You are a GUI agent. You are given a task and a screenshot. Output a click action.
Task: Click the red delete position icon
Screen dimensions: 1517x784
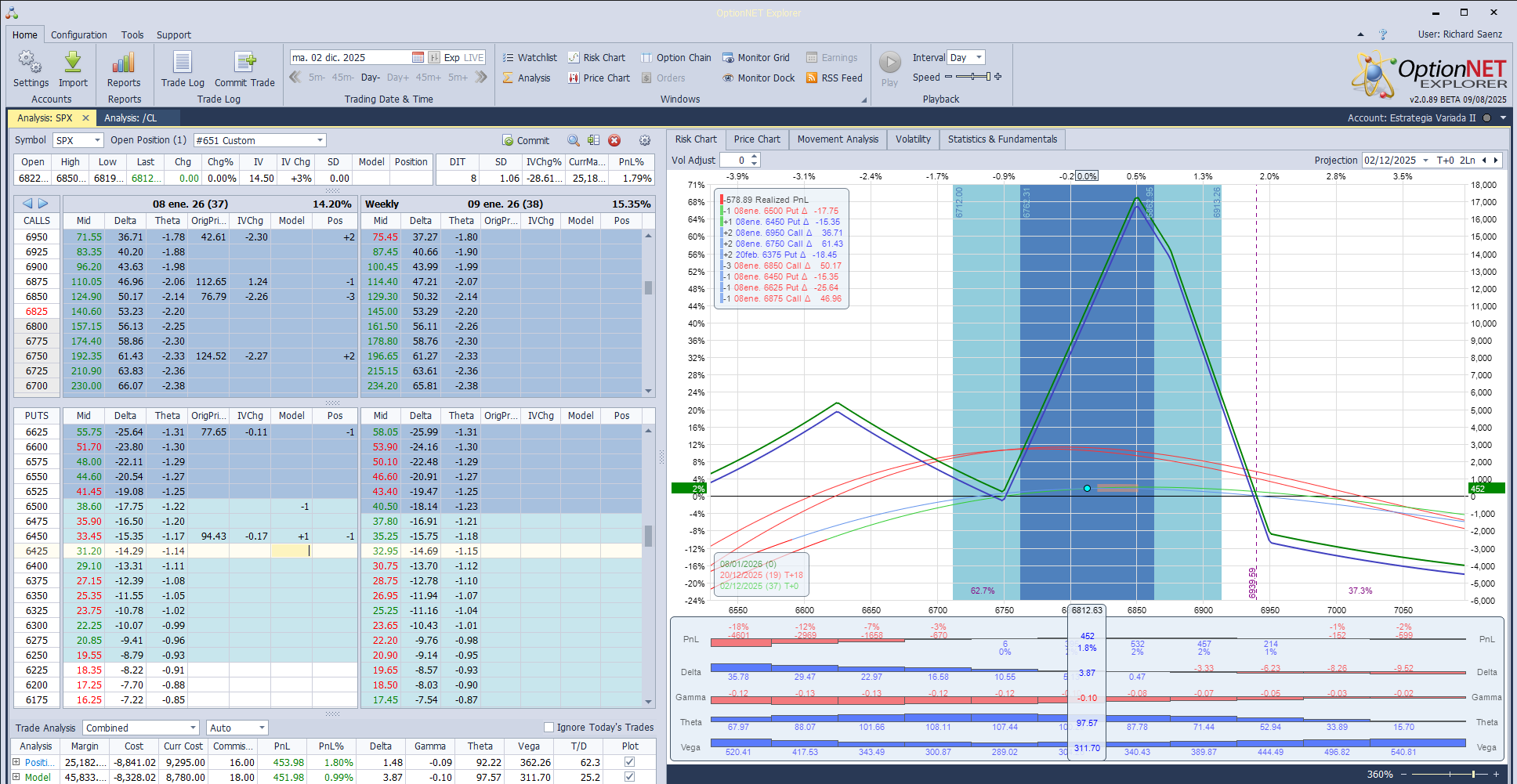coord(614,140)
